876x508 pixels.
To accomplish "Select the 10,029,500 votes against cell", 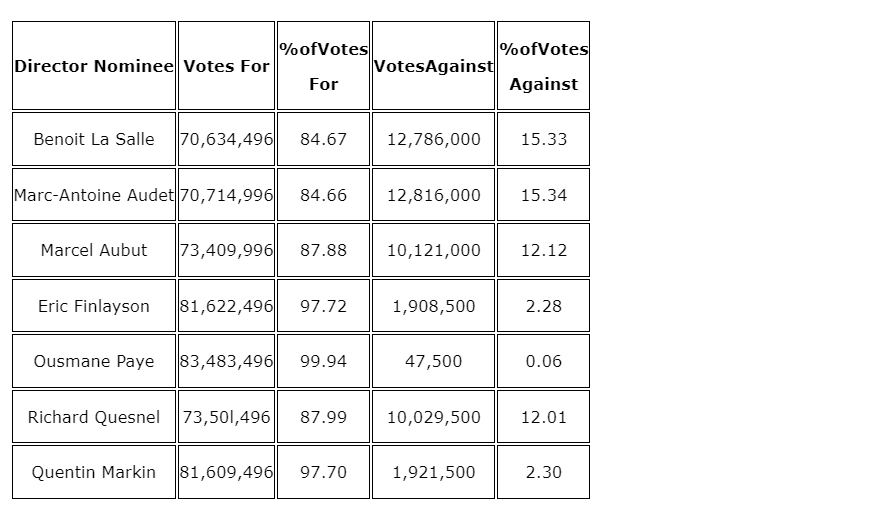I will [x=433, y=417].
